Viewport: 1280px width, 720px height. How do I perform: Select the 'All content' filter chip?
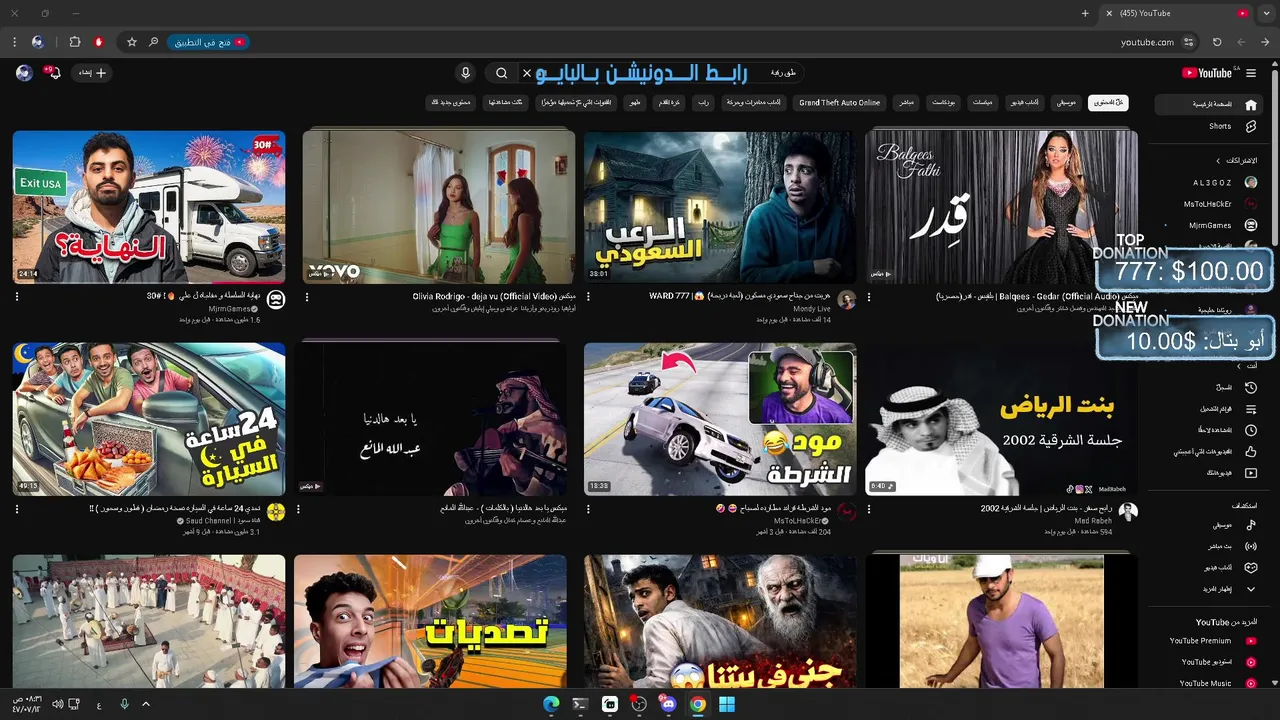pyautogui.click(x=1108, y=102)
